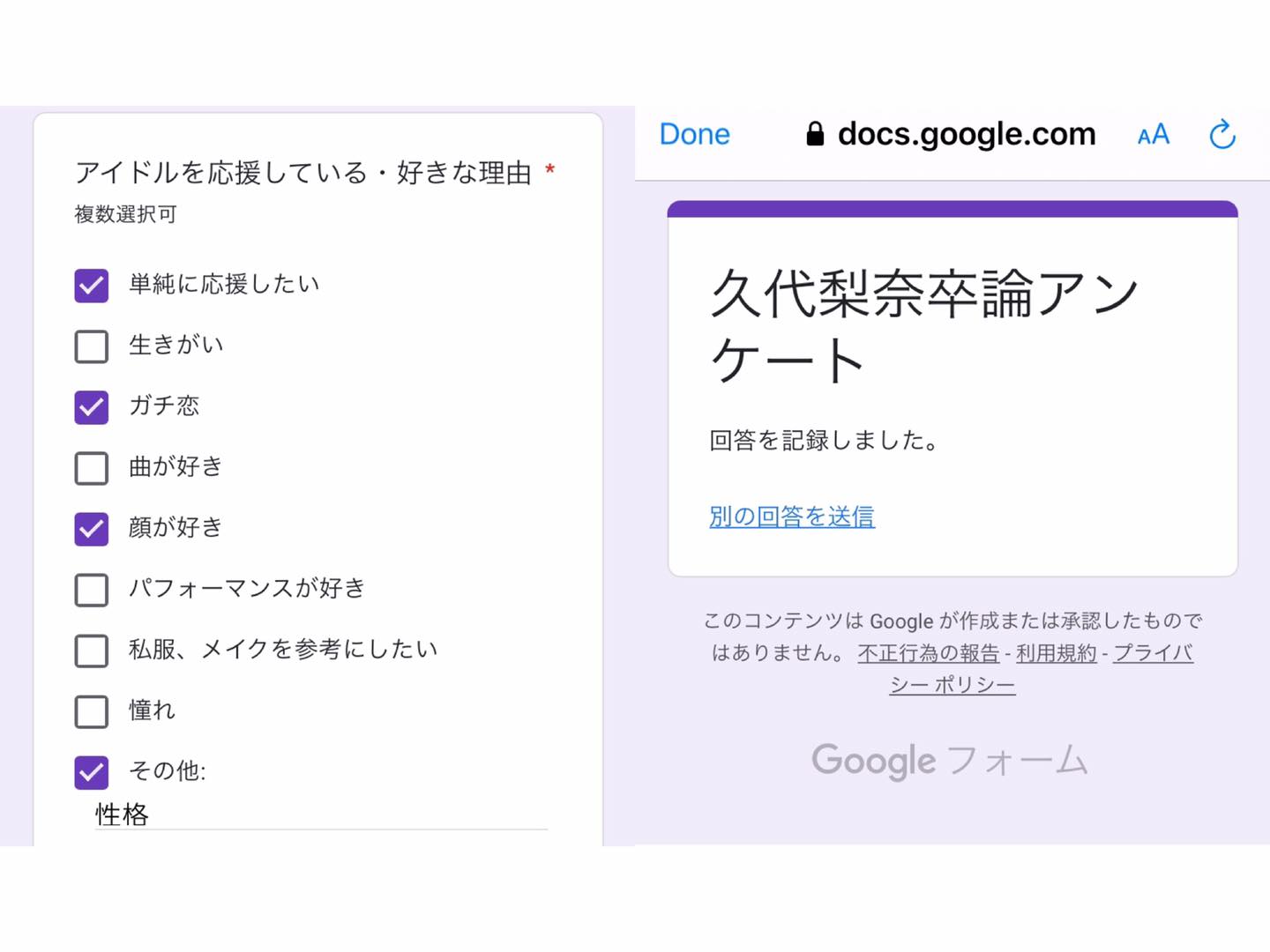
Task: Untick the 顔が好き checkbox
Action: (92, 529)
